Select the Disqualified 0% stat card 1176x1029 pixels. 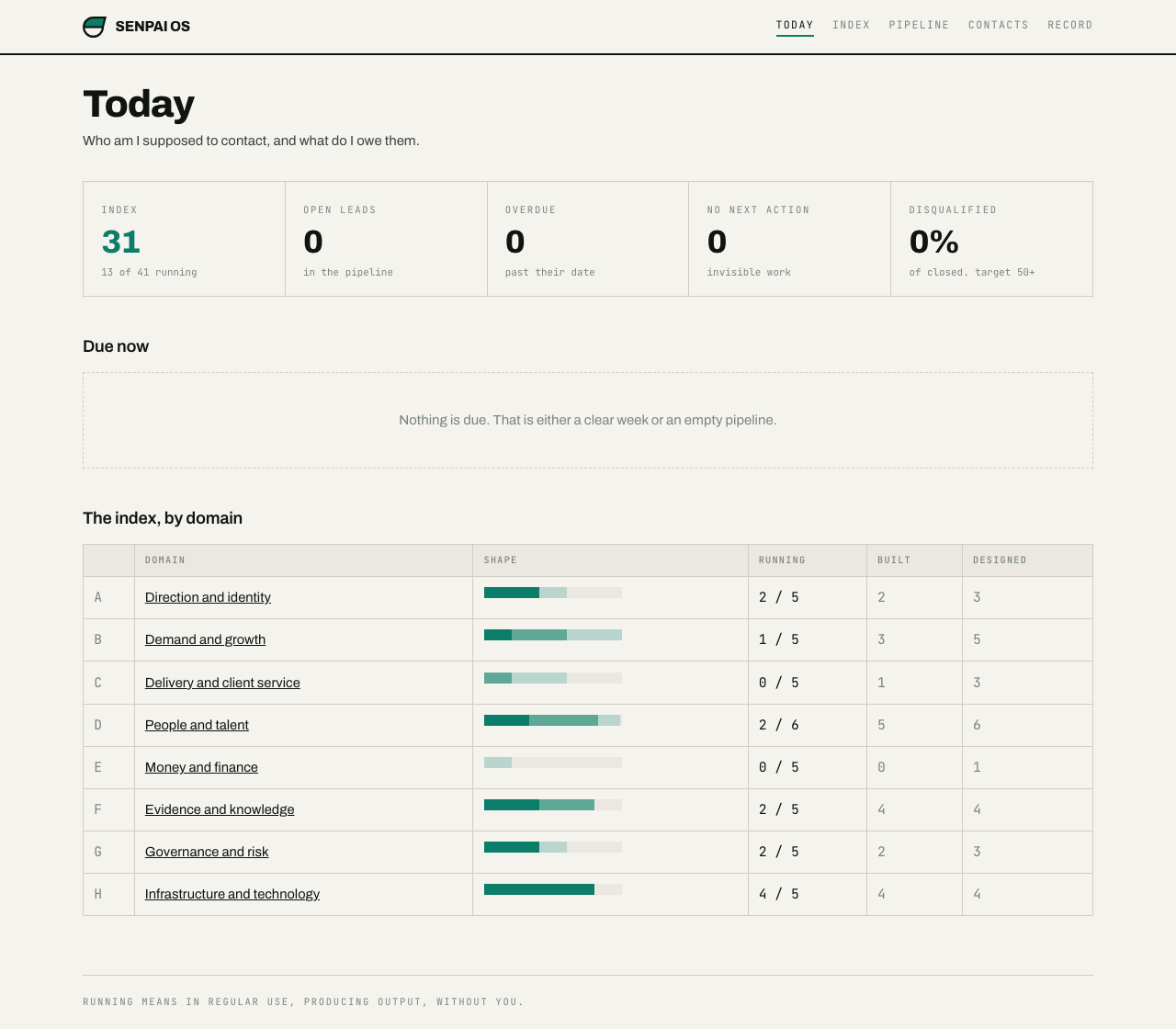(x=991, y=239)
